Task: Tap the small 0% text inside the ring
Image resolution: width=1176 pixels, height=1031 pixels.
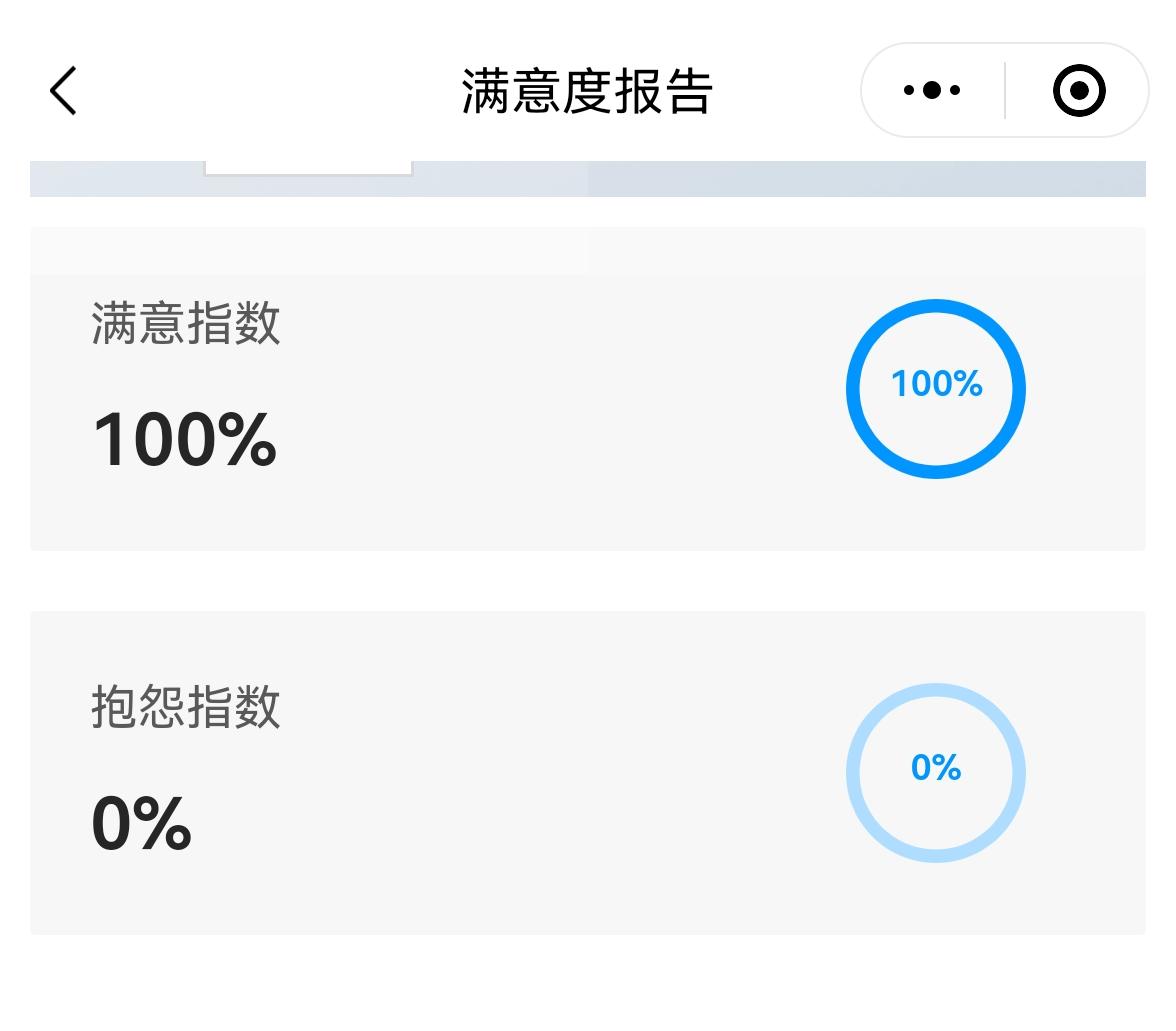Action: 936,768
